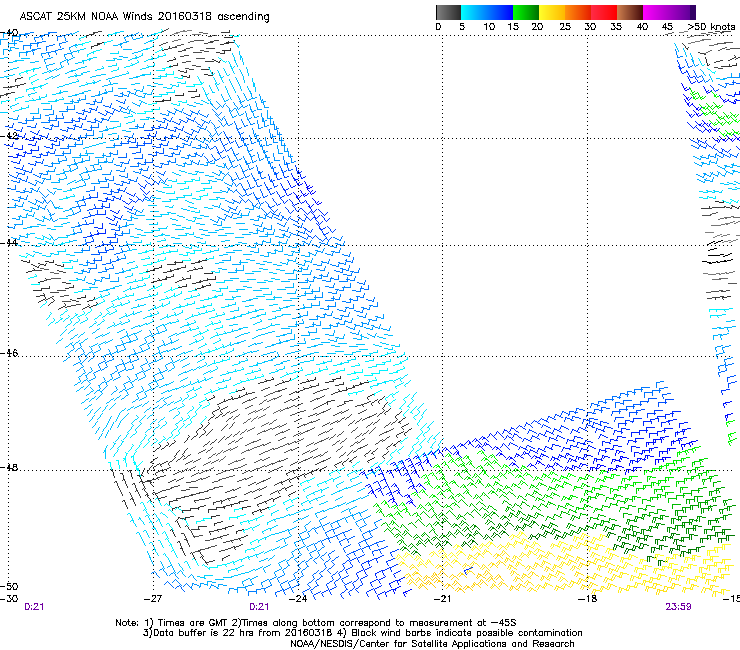The width and height of the screenshot is (740, 650).
Task: Click the latitude label '-46'
Action: [9, 353]
